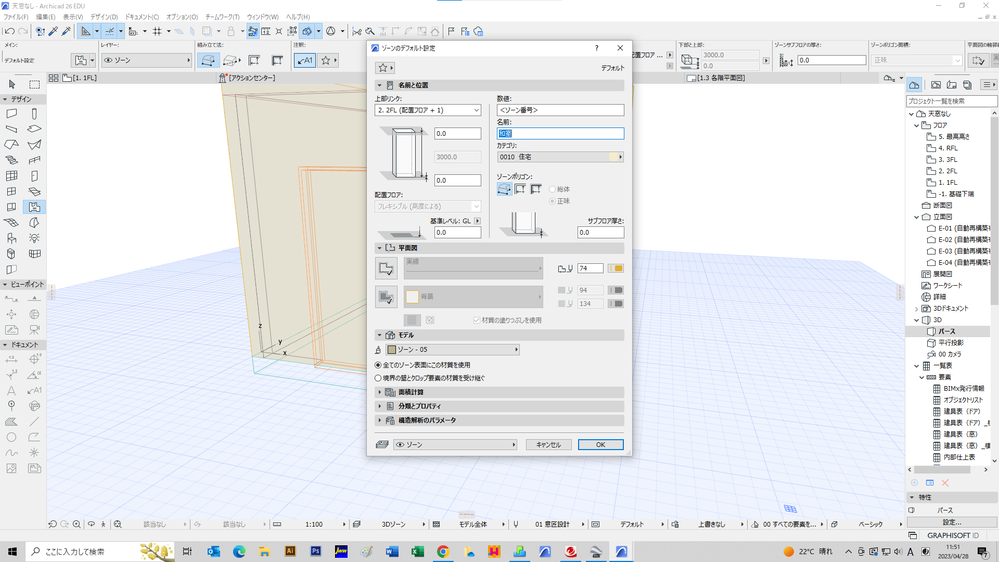Select 境界の壁とクロップ要素の材質を受け継ぐ radio option
Image resolution: width=999 pixels, height=562 pixels.
378,378
